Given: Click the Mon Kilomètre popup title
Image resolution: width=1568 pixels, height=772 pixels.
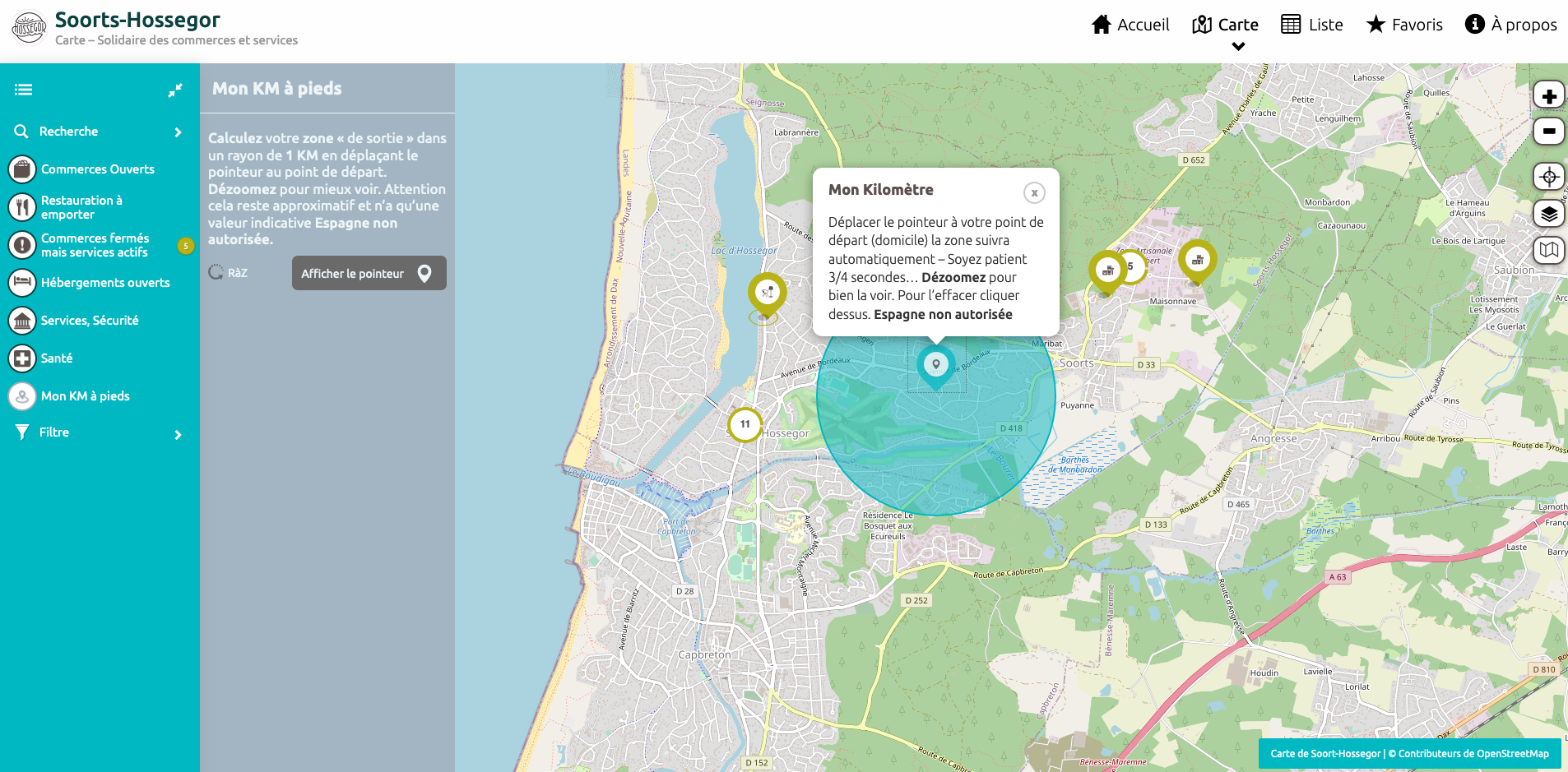Looking at the screenshot, I should coord(881,190).
